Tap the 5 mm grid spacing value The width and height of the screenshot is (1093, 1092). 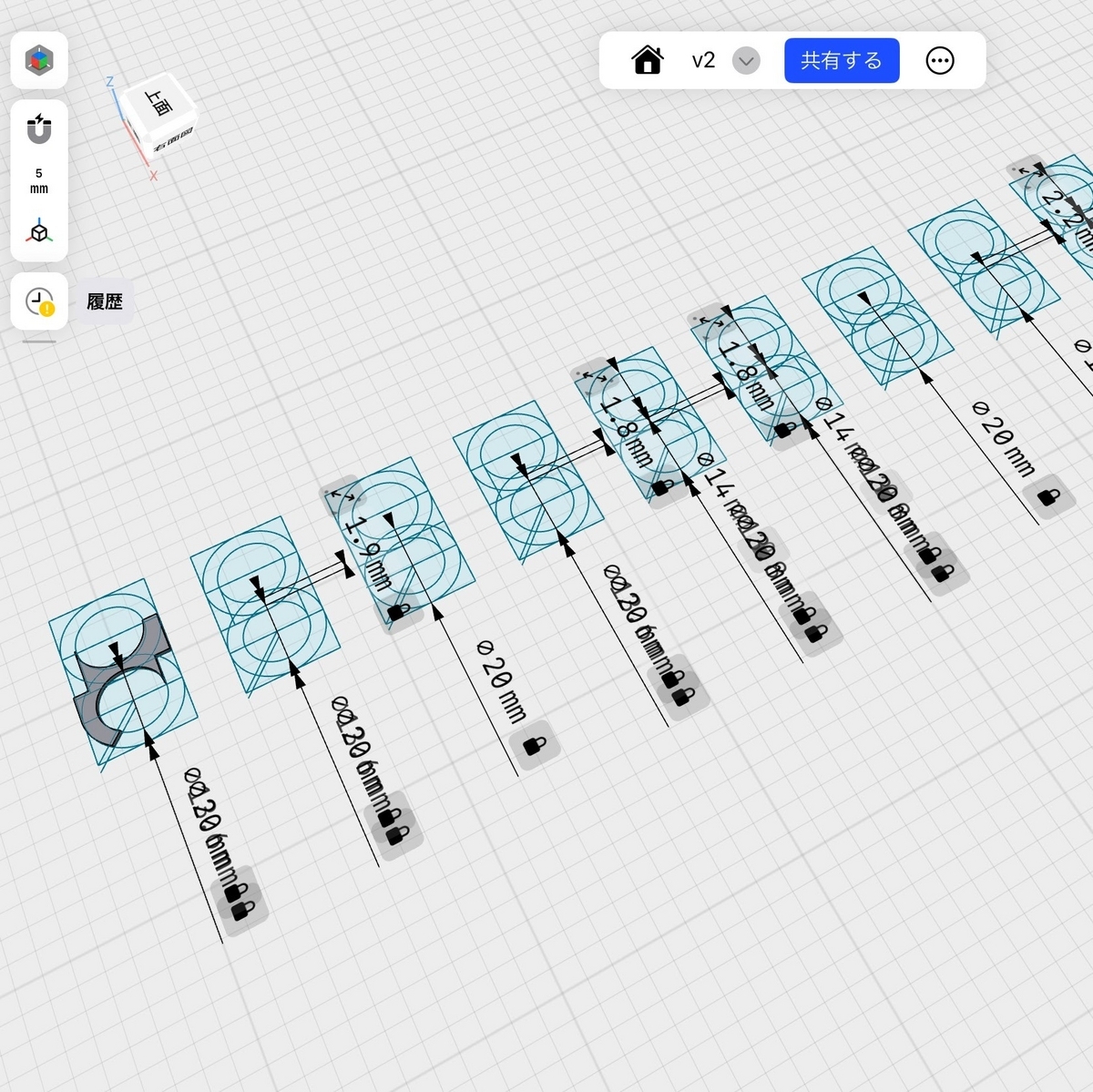click(39, 180)
